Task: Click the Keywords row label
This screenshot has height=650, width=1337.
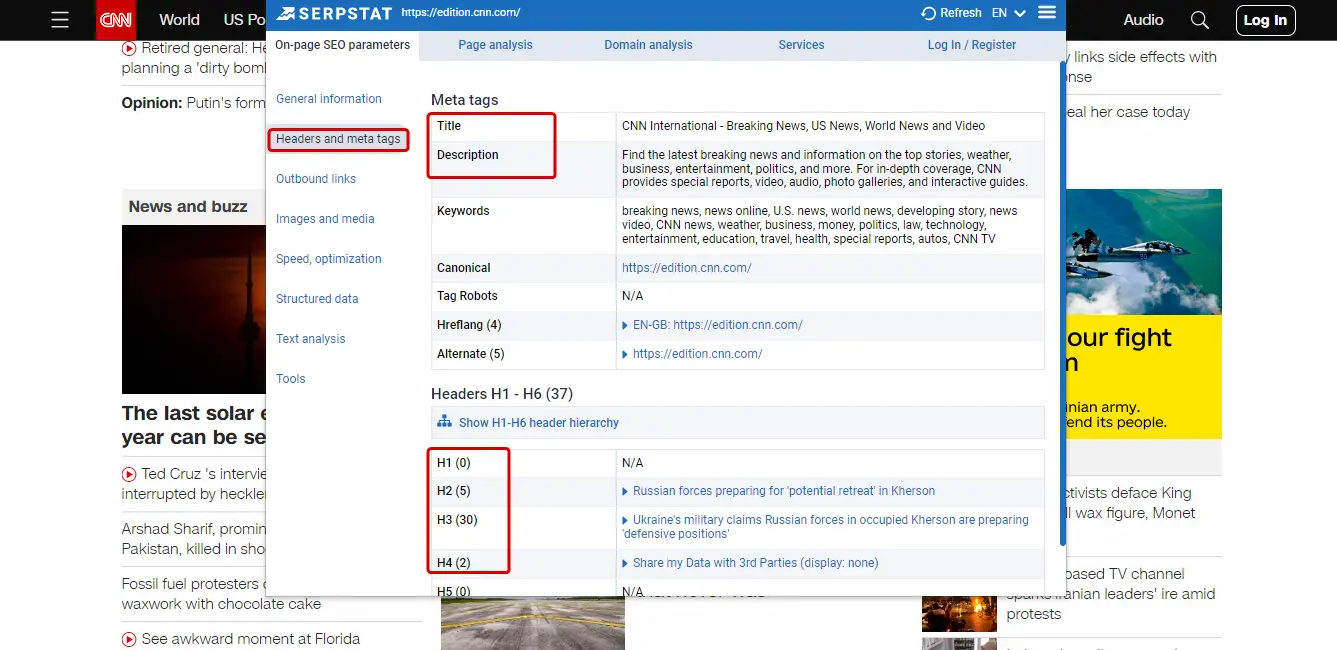Action: (x=463, y=211)
